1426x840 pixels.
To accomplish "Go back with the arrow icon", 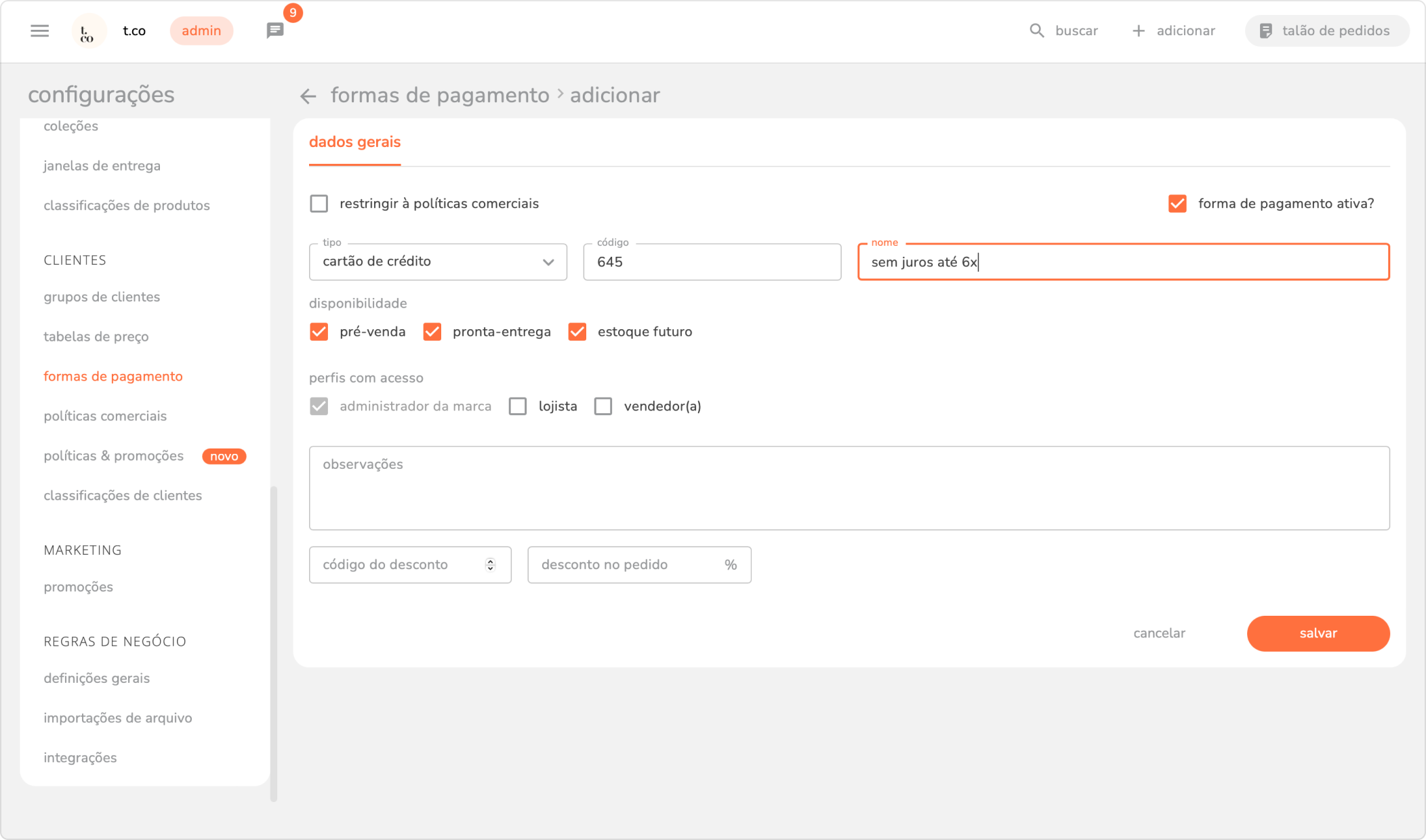I will click(x=308, y=96).
